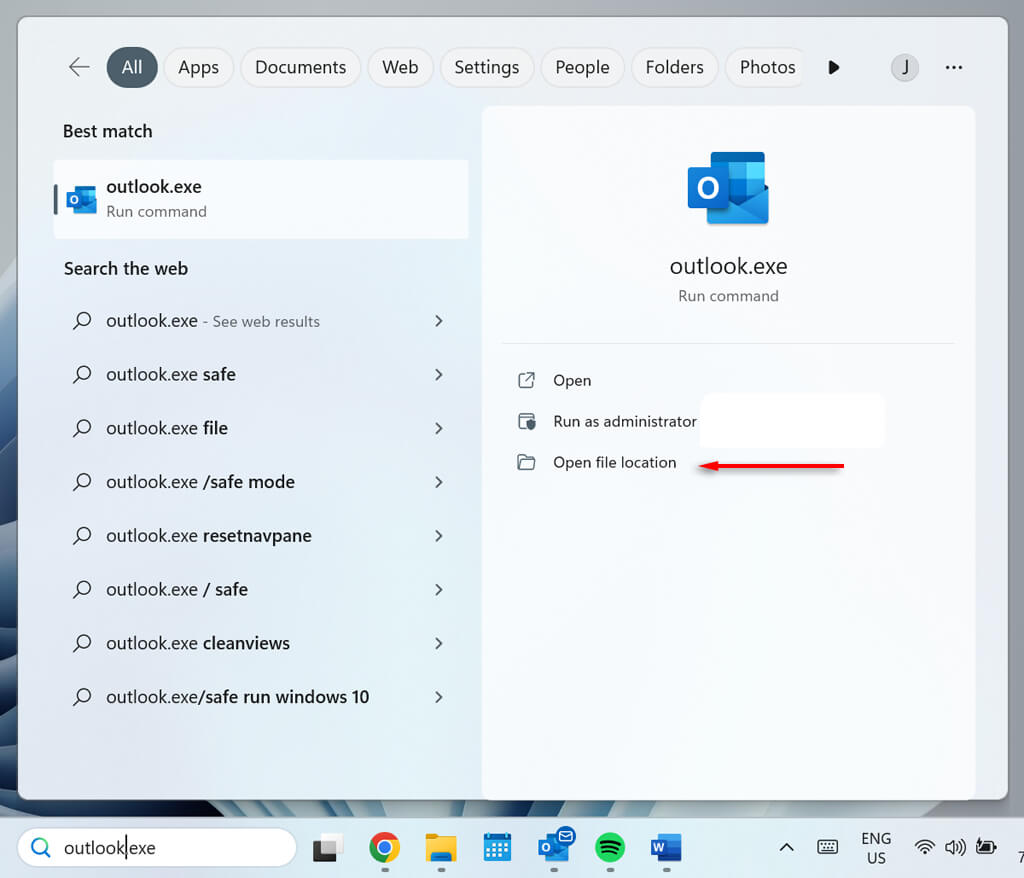Open Microsoft Word from the taskbar
1024x878 pixels.
[x=666, y=847]
